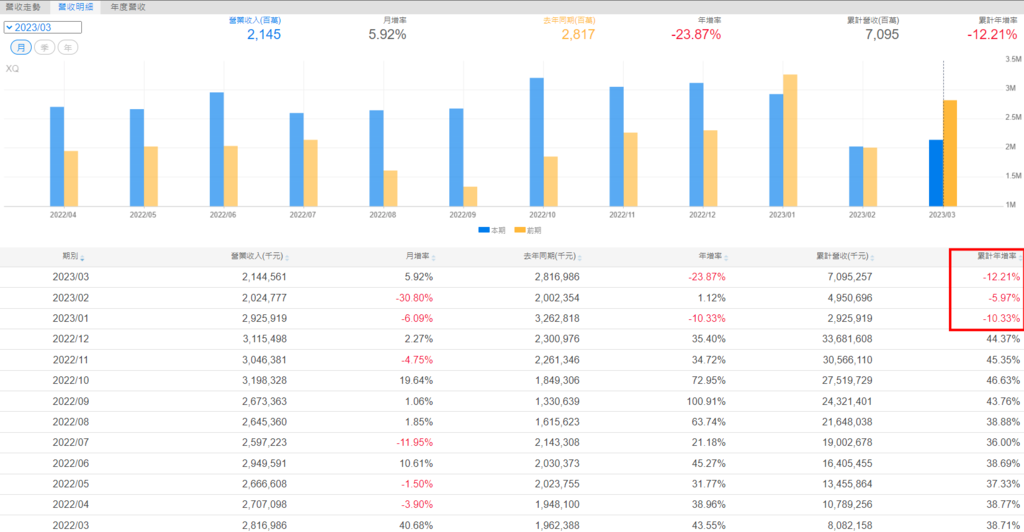Select the 2022/11 table row period
Image resolution: width=1024 pixels, height=532 pixels.
click(71, 360)
